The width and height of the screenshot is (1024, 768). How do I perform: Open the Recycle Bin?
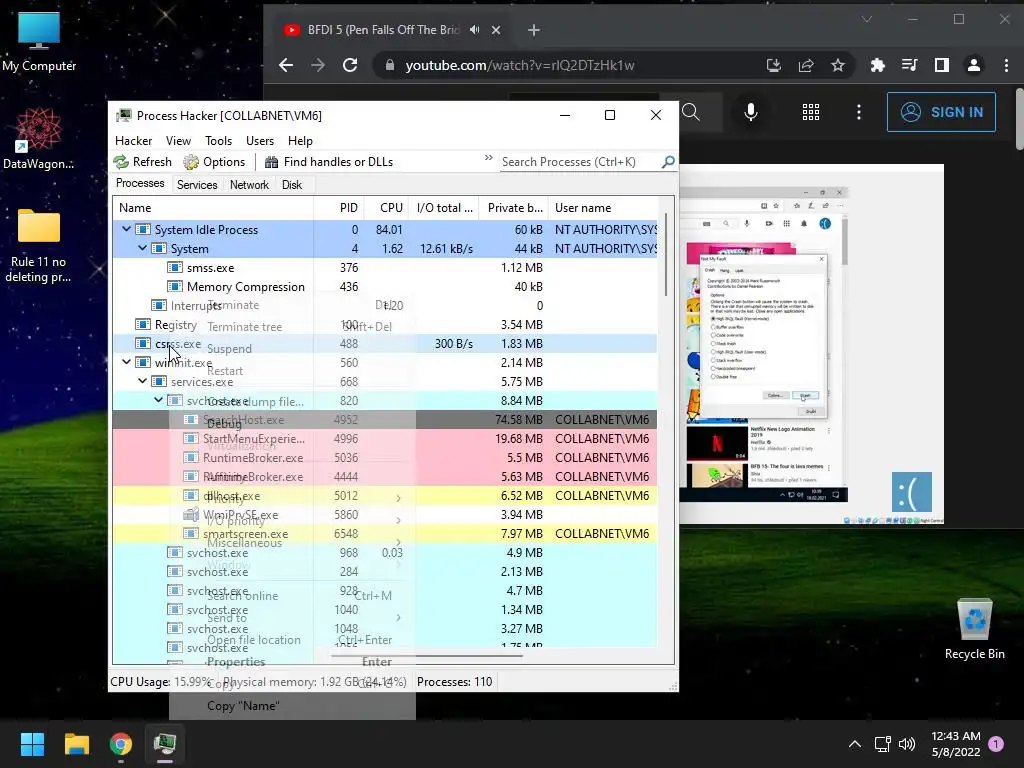pos(974,629)
